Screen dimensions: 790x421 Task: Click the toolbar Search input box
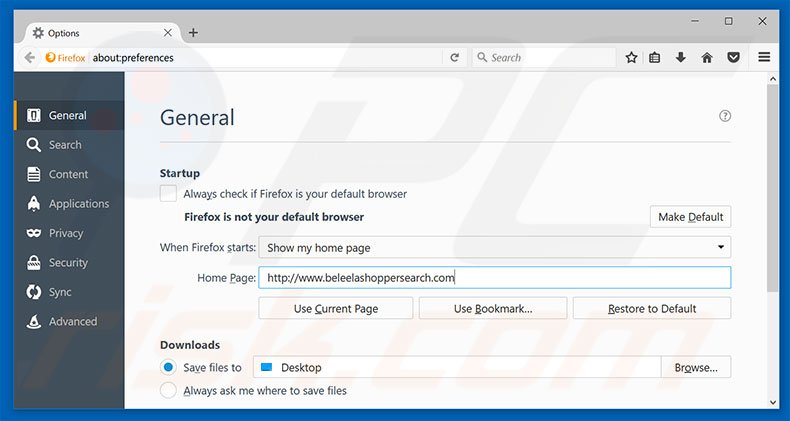544,57
